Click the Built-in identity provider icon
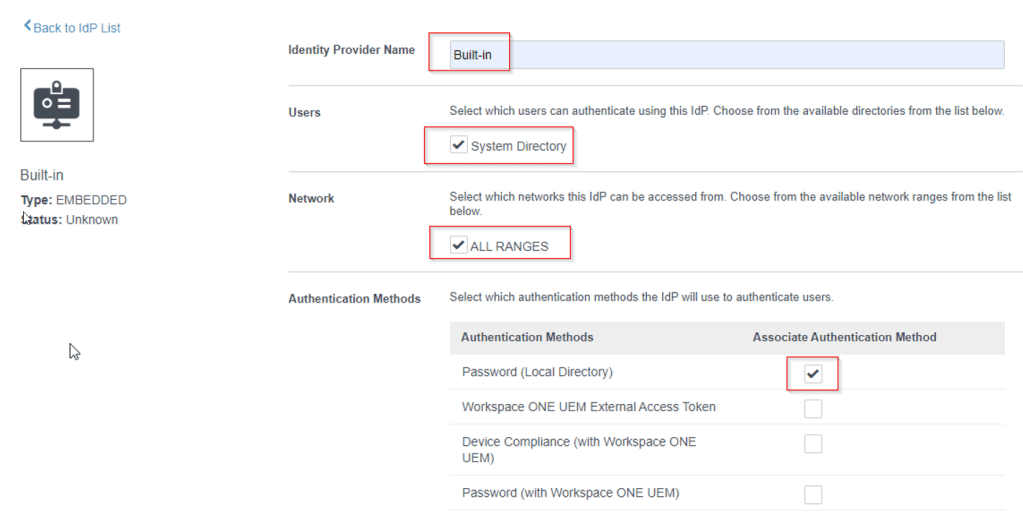Viewport: 1023px width, 519px height. coord(57,104)
